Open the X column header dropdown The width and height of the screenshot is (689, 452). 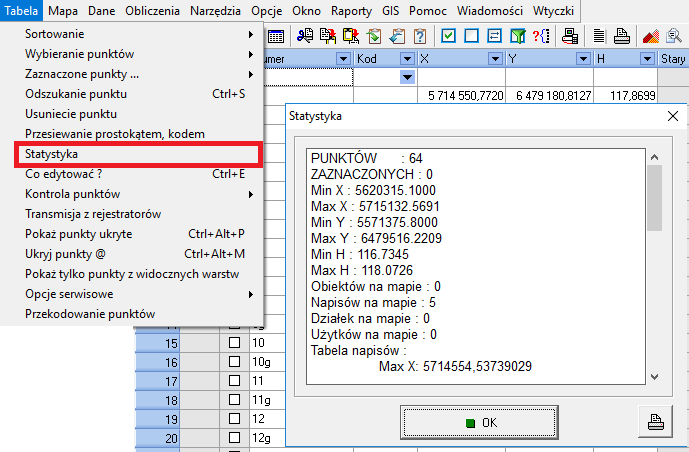coord(495,59)
